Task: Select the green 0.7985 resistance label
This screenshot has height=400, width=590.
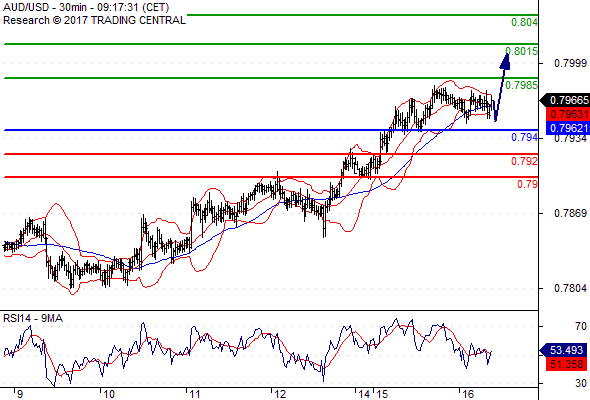Action: [522, 85]
